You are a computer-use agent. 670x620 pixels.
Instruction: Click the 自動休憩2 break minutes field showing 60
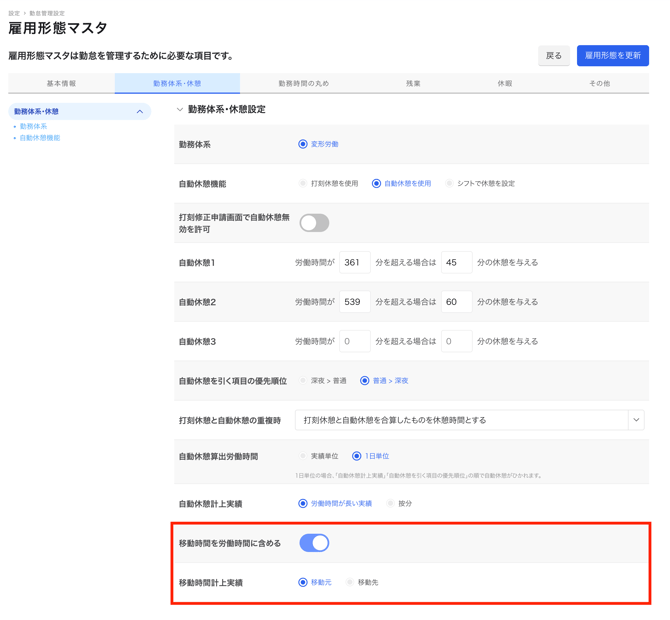456,302
